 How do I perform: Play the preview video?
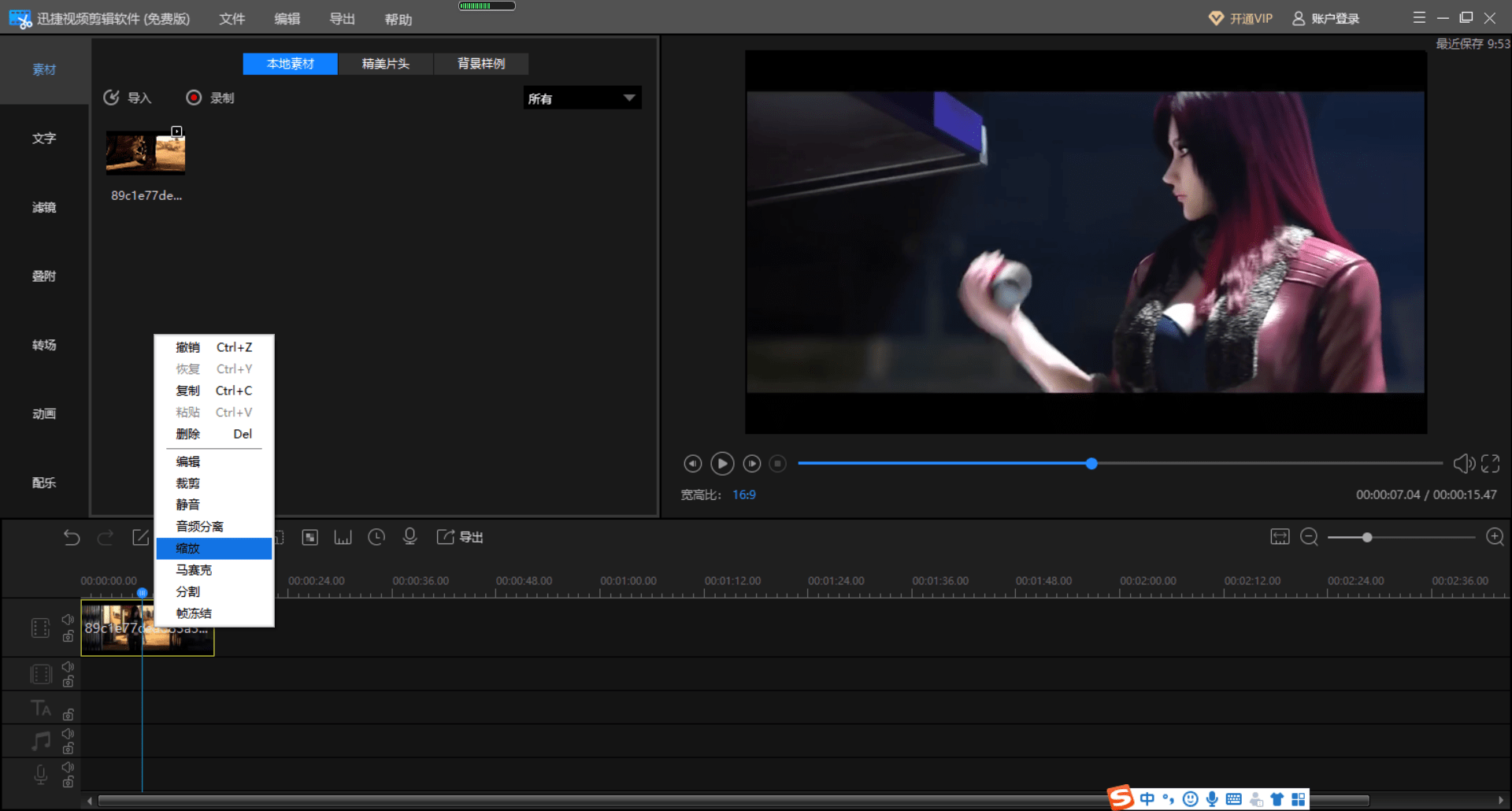tap(722, 464)
